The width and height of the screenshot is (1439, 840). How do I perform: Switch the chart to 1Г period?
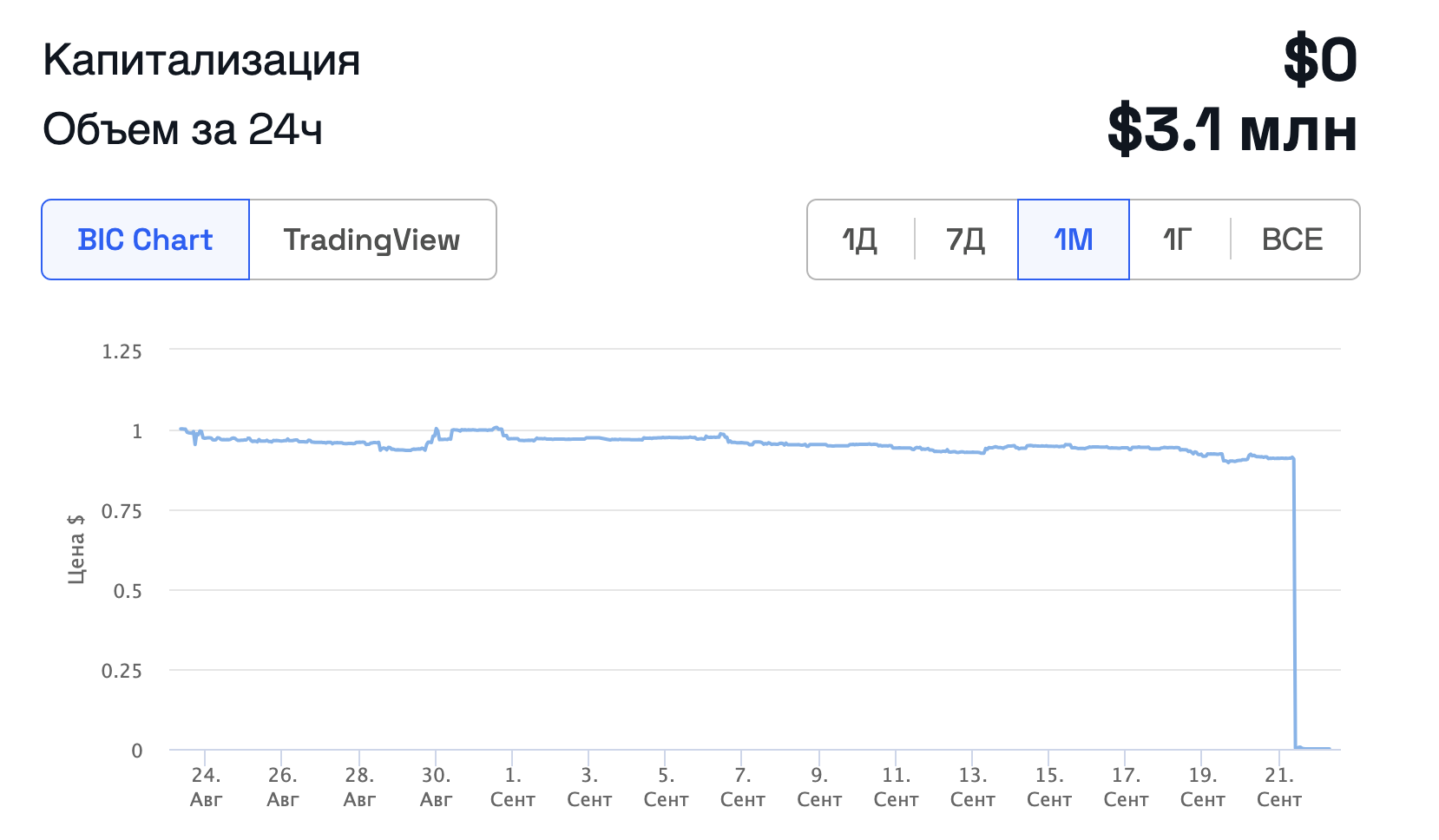[x=1178, y=240]
